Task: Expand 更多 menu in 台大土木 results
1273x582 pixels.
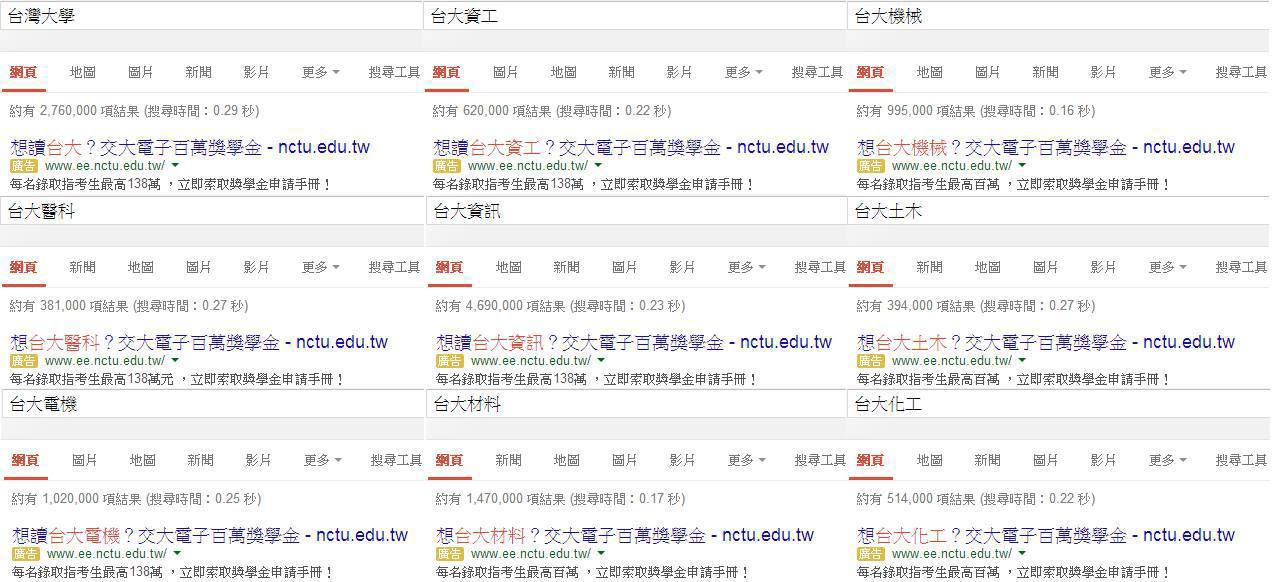Action: [1167, 267]
